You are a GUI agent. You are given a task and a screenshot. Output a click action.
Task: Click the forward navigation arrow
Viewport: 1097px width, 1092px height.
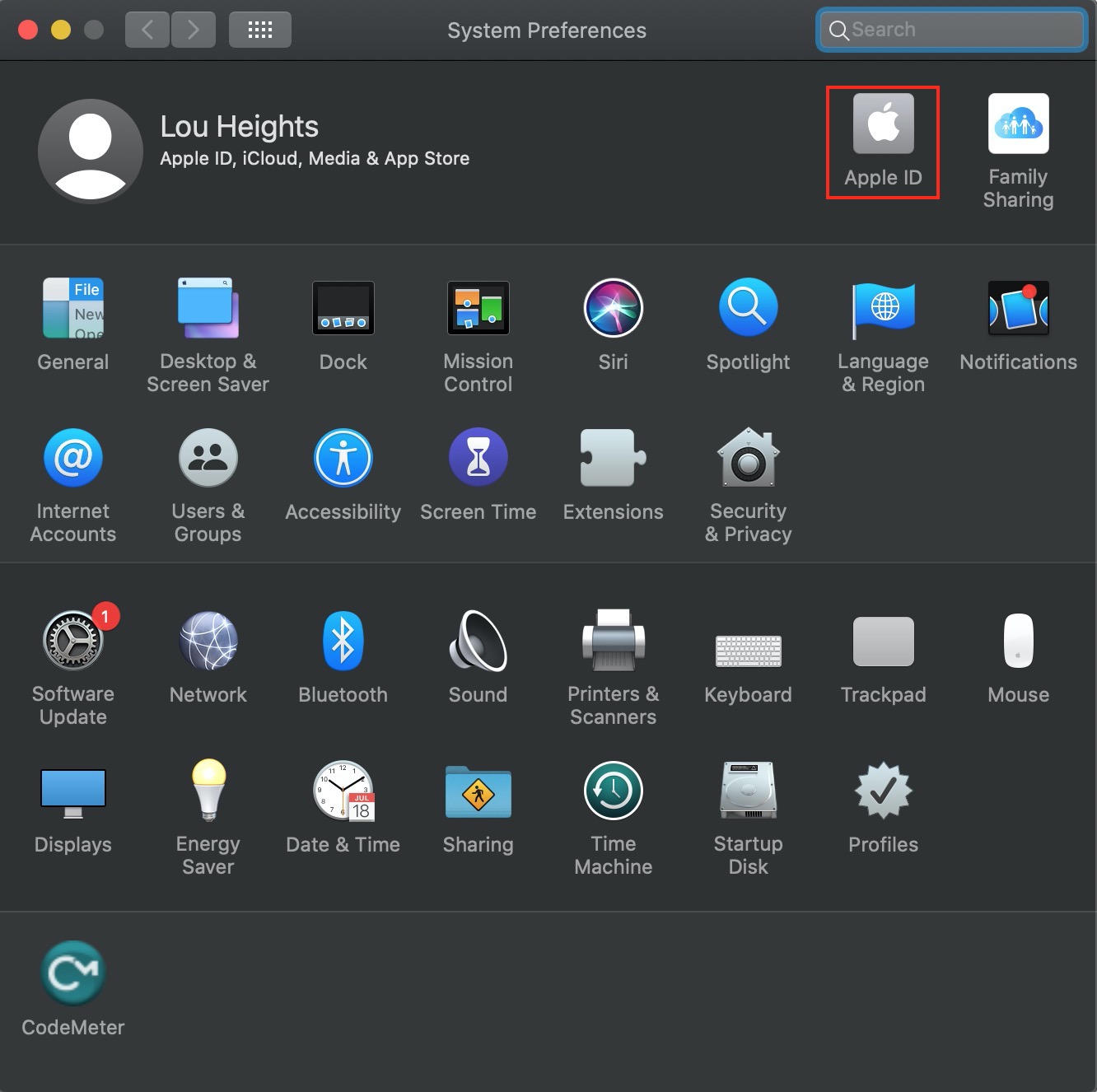(x=194, y=30)
